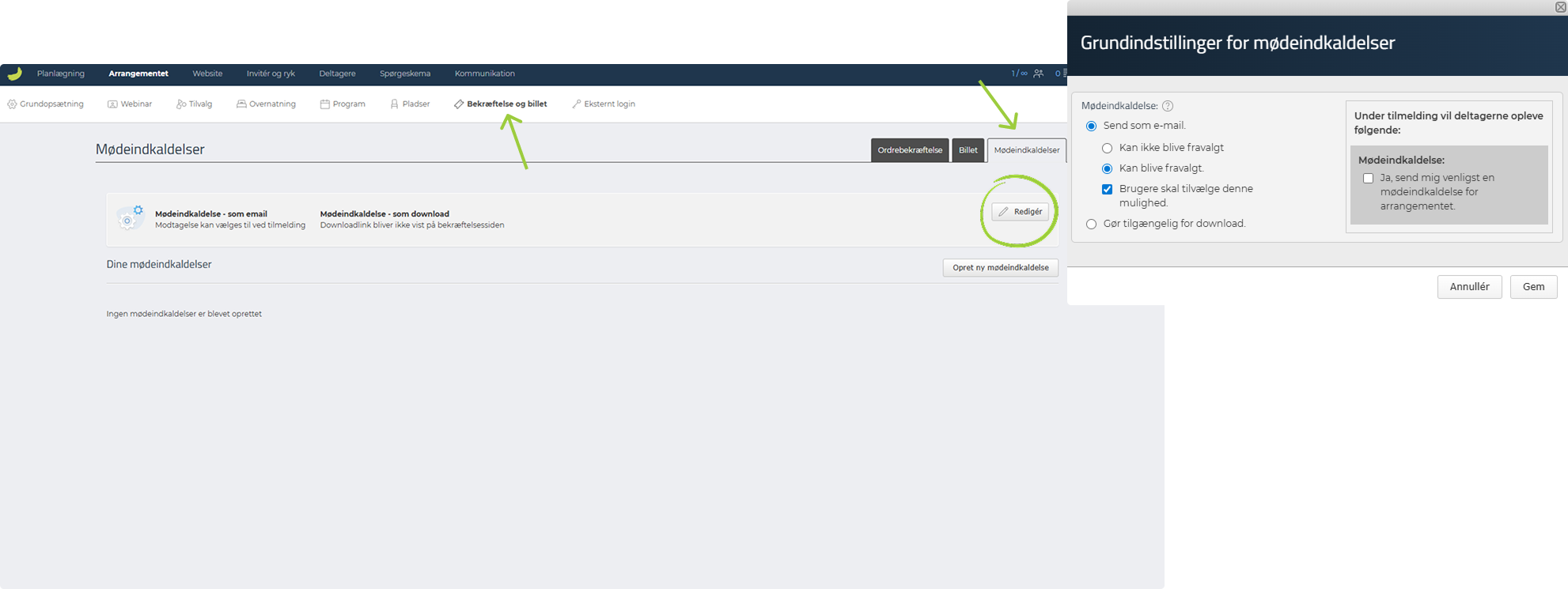Select 'Kan ikke blive fravalgt' radio option
This screenshot has width=1568, height=589.
click(x=1108, y=148)
